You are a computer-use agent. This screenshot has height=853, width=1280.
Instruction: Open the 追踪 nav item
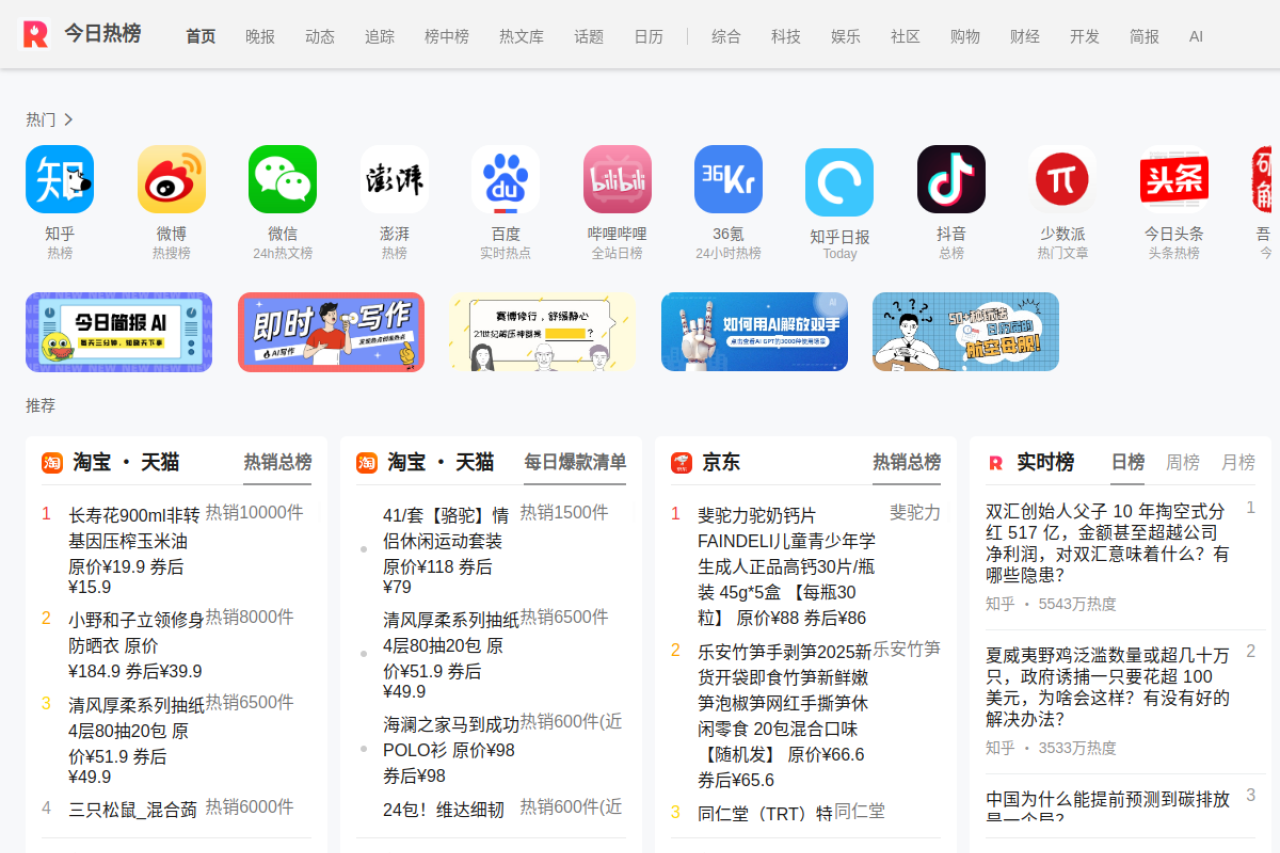click(x=380, y=37)
